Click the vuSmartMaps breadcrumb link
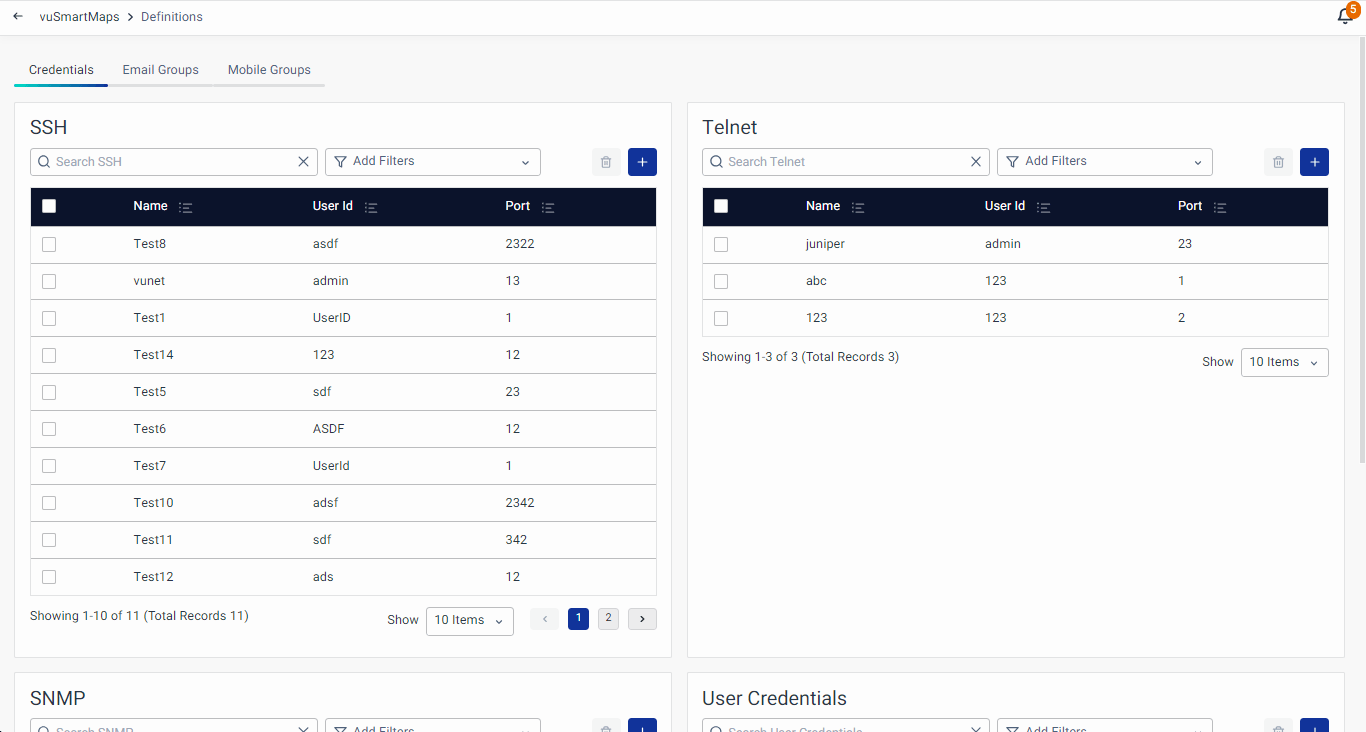This screenshot has width=1366, height=732. (79, 17)
